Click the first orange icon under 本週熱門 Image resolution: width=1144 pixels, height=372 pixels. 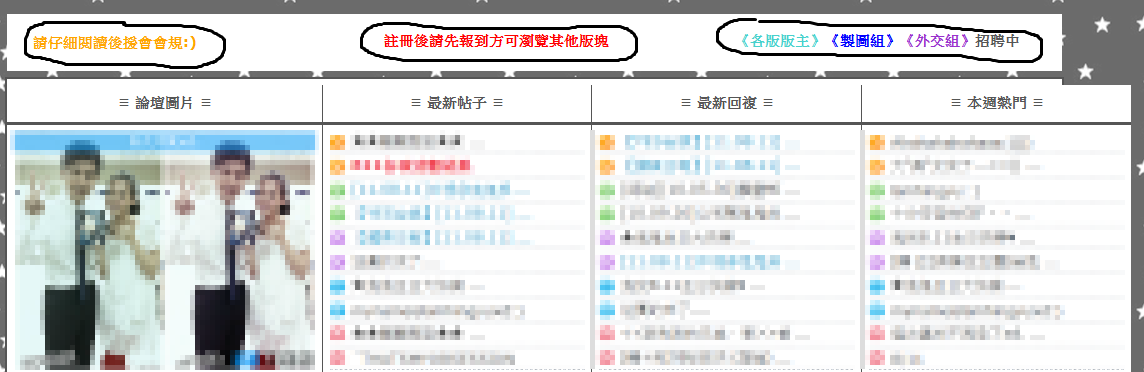(x=877, y=142)
